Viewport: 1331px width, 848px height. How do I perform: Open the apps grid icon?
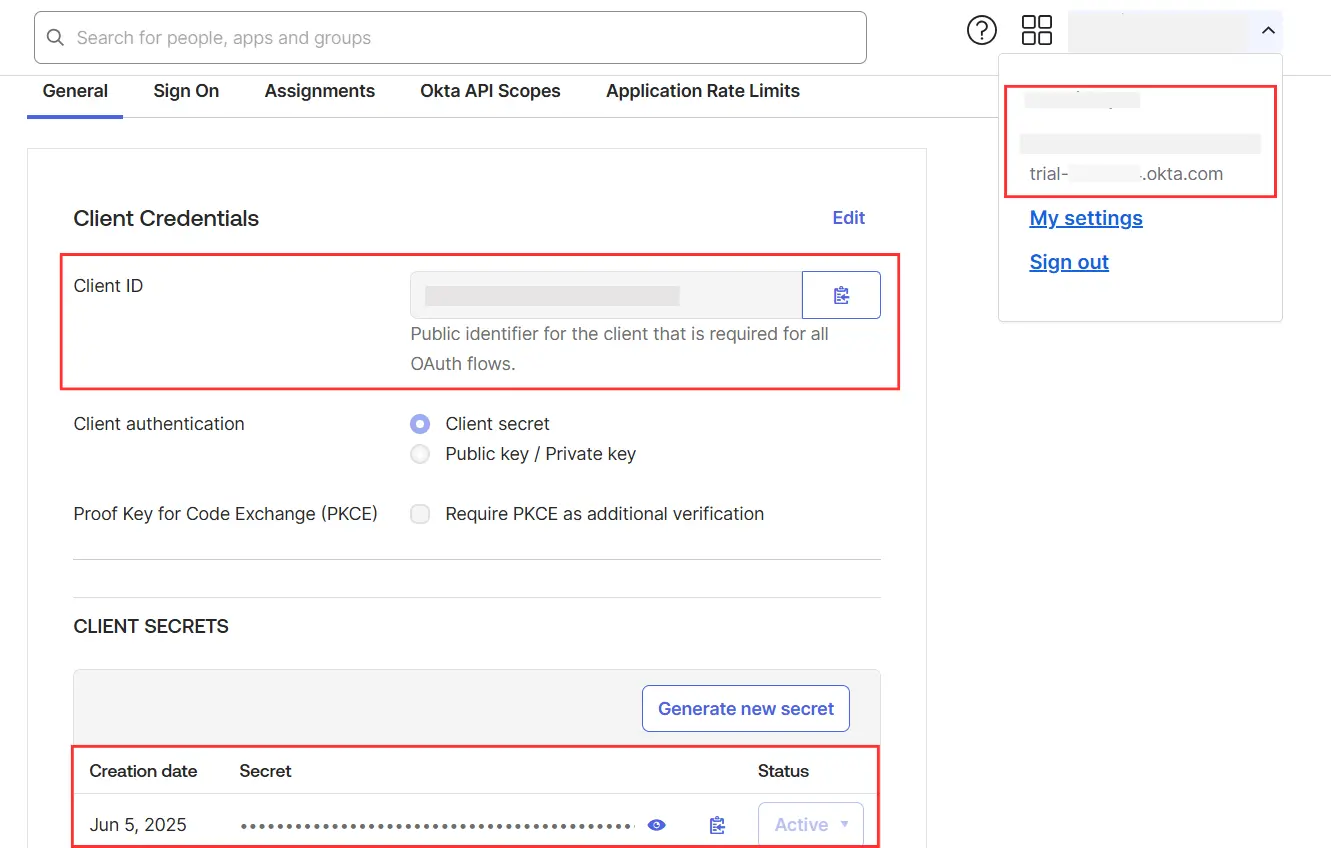point(1037,30)
